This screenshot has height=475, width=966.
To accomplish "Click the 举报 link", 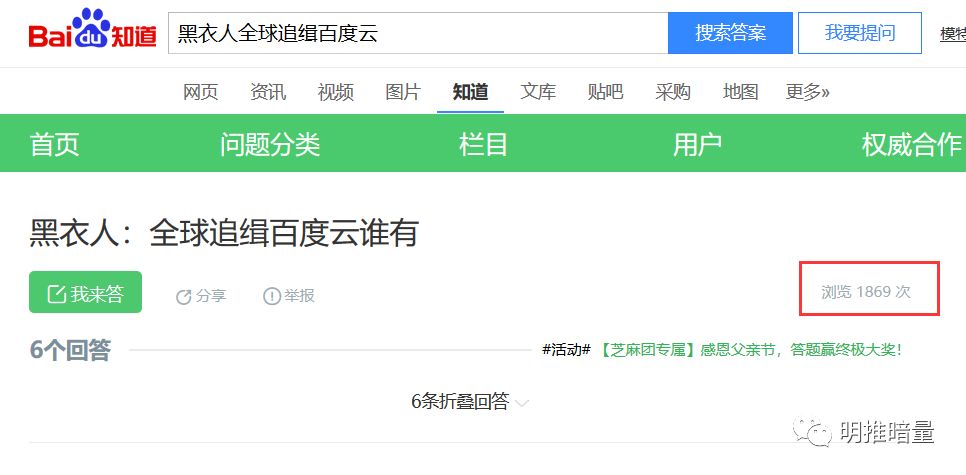I will 299,296.
